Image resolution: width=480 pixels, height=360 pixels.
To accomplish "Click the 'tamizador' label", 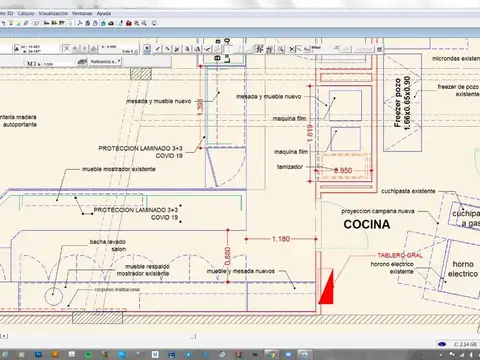I will pos(290,167).
